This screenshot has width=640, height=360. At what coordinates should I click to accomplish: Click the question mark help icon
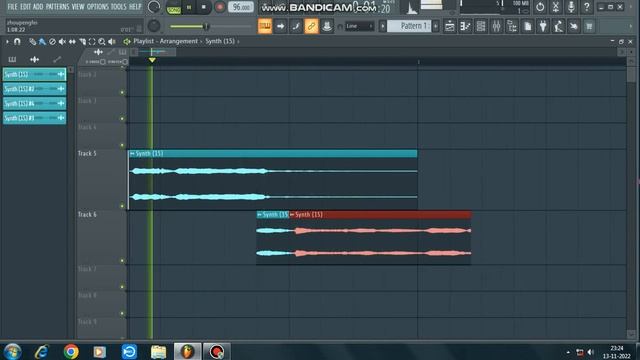[x=587, y=7]
